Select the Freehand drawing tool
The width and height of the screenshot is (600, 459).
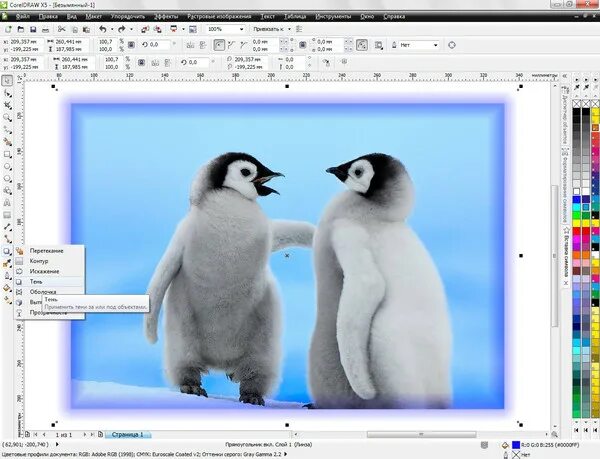click(7, 130)
